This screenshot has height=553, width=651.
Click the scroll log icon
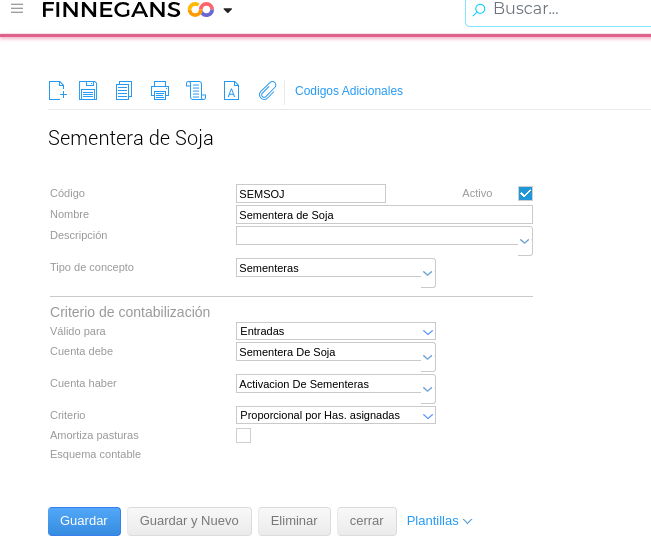click(196, 91)
